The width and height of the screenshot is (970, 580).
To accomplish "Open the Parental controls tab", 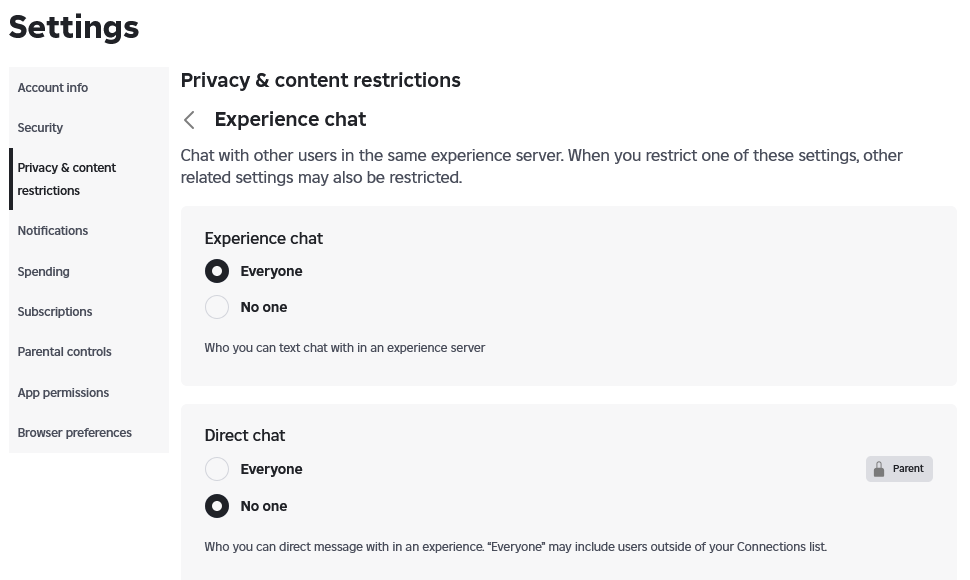I will pos(65,352).
